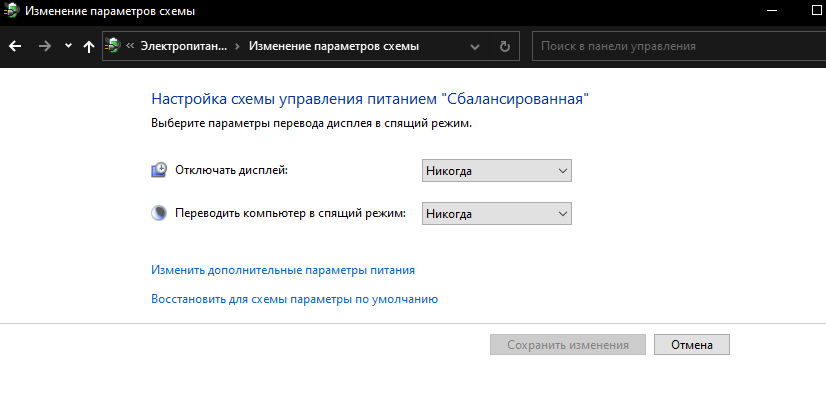Refresh the control panel page
The width and height of the screenshot is (826, 417).
(x=505, y=46)
